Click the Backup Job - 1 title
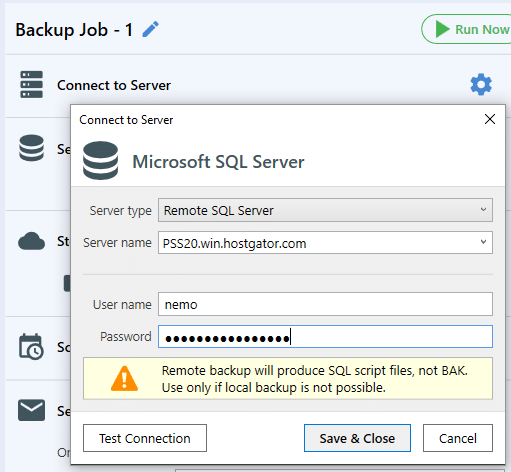 pos(74,30)
